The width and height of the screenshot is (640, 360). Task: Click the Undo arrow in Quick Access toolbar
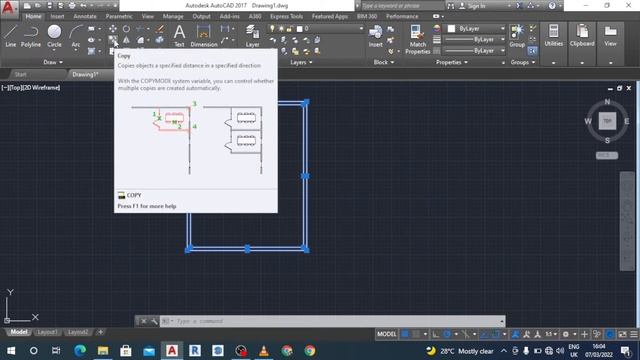83,6
